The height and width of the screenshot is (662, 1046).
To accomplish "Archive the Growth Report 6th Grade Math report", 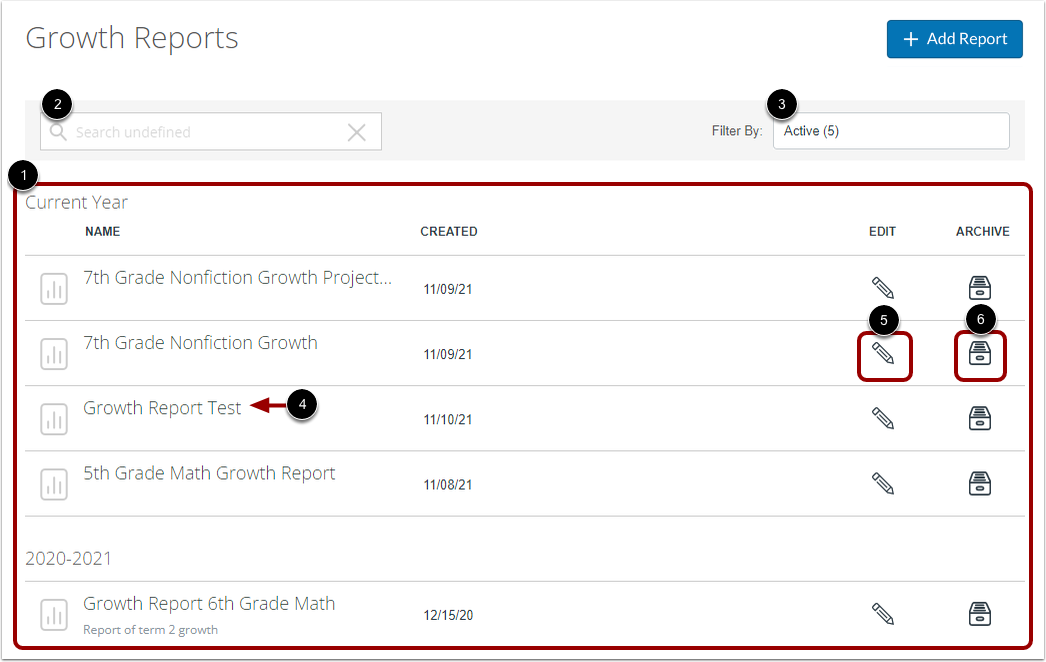I will coord(979,614).
